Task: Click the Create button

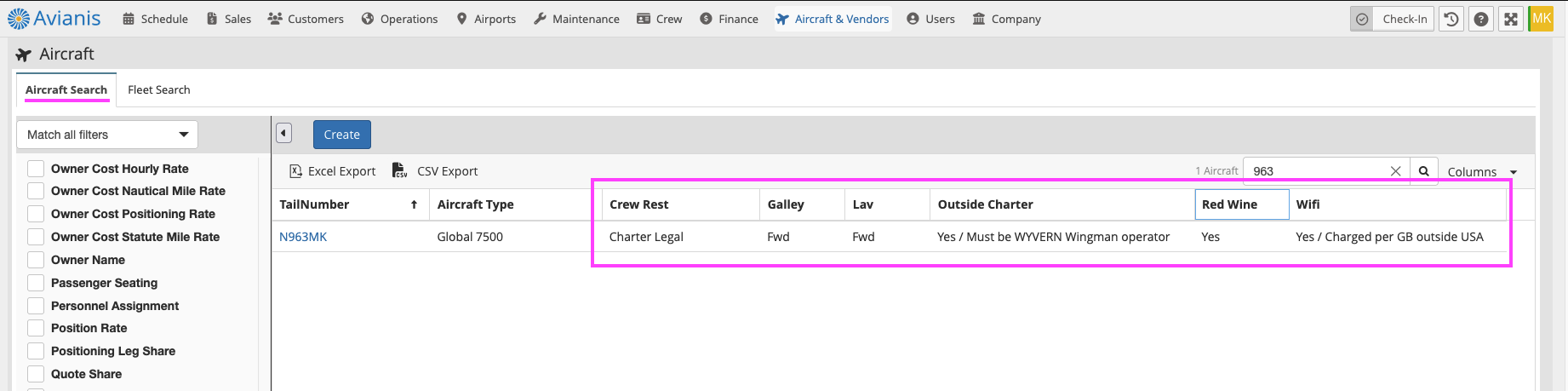Action: click(342, 135)
